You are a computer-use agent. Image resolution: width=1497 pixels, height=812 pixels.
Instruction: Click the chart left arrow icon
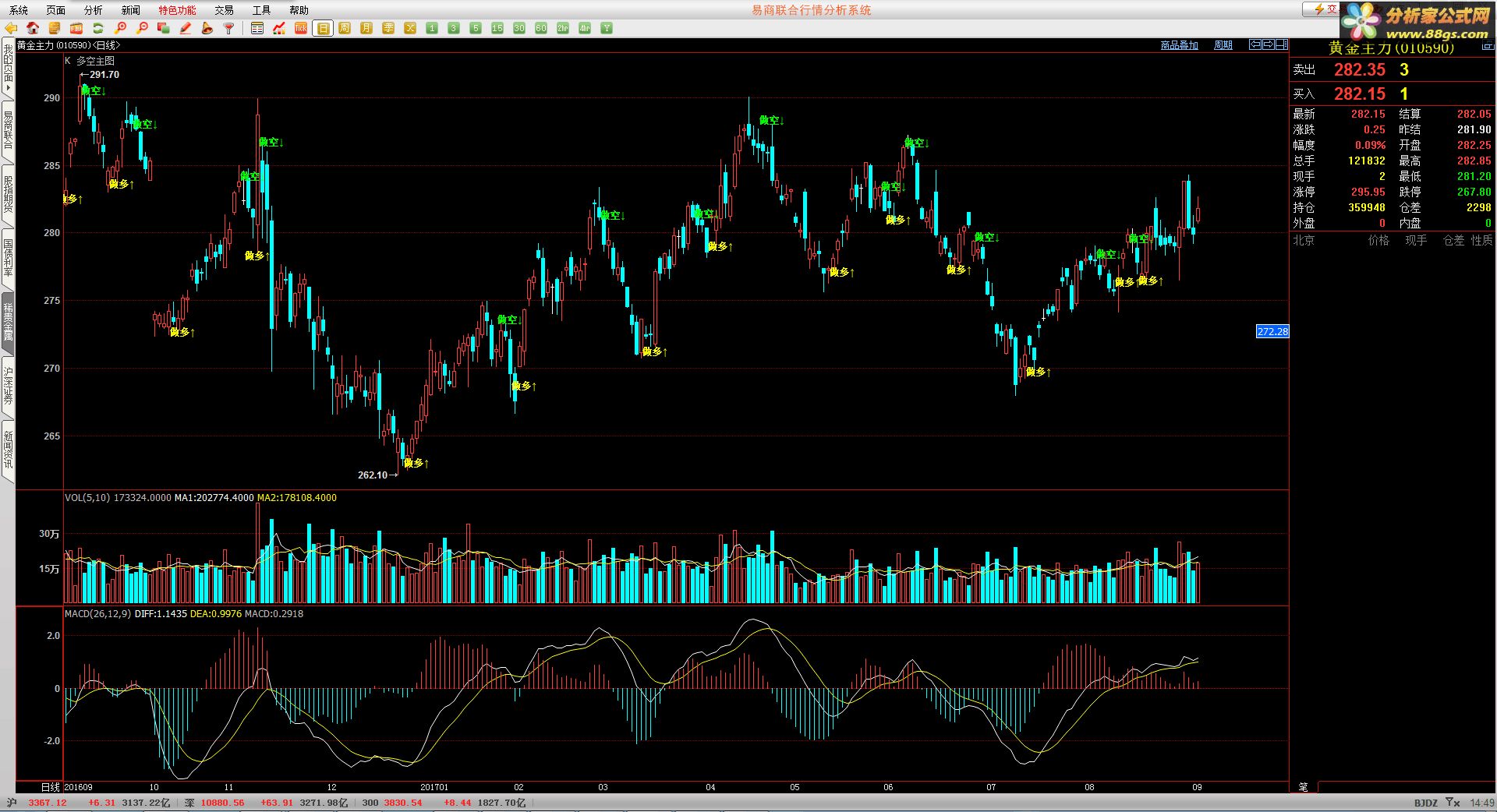pos(1255,44)
